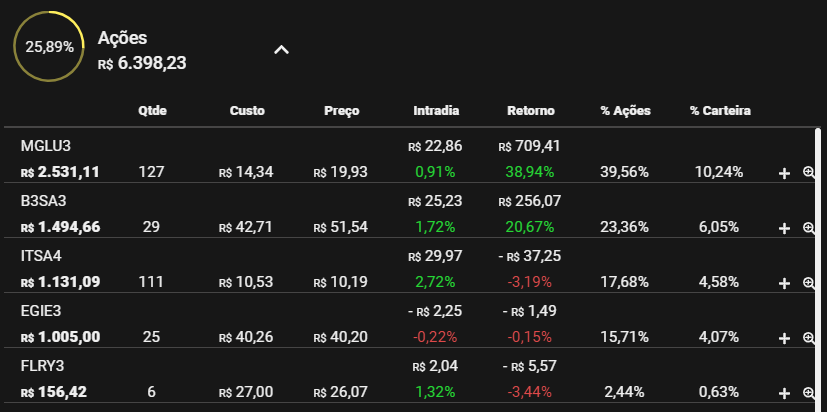Click the magnifier icon for FLRY3

pos(809,392)
